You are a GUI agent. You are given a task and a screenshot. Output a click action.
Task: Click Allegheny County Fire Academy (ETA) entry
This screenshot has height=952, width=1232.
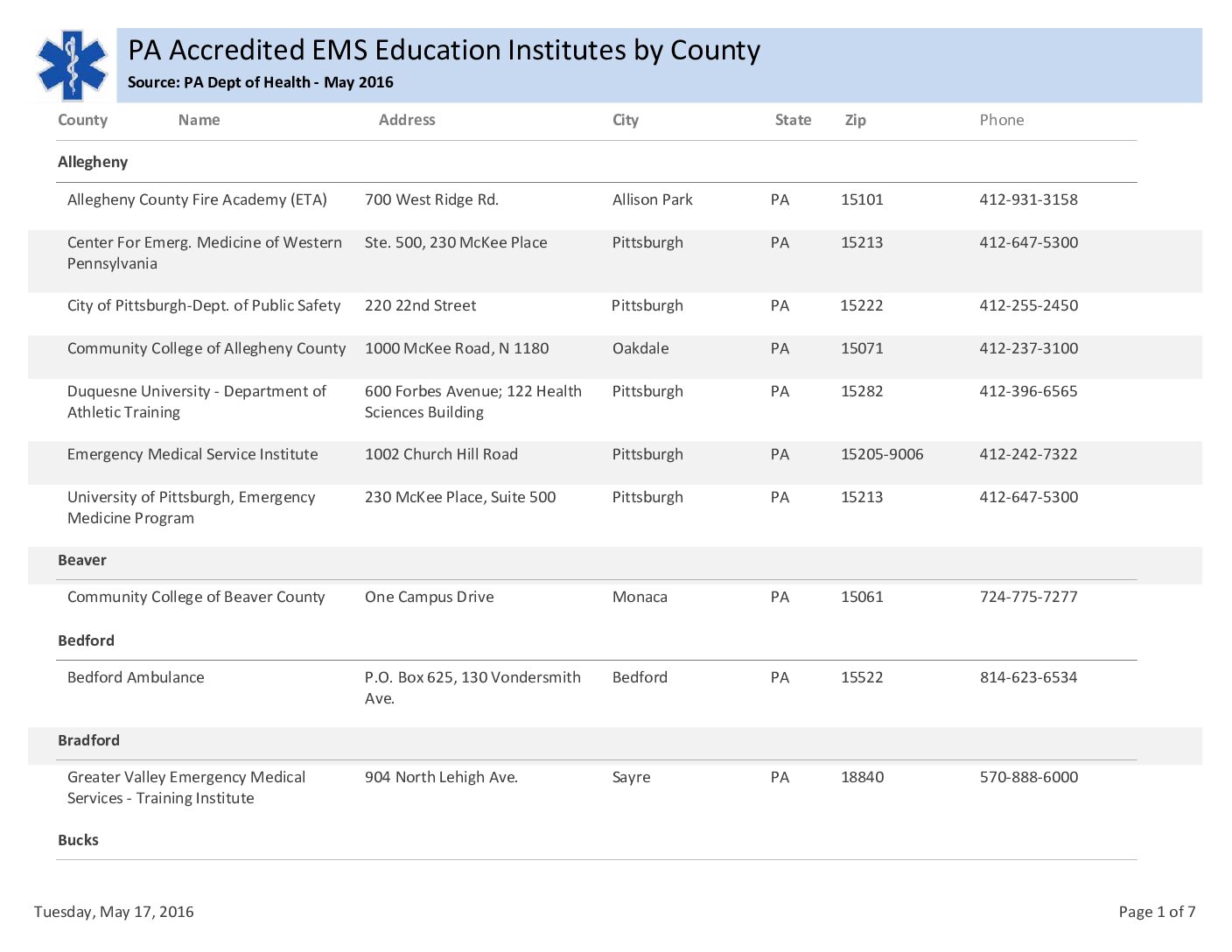click(x=197, y=199)
